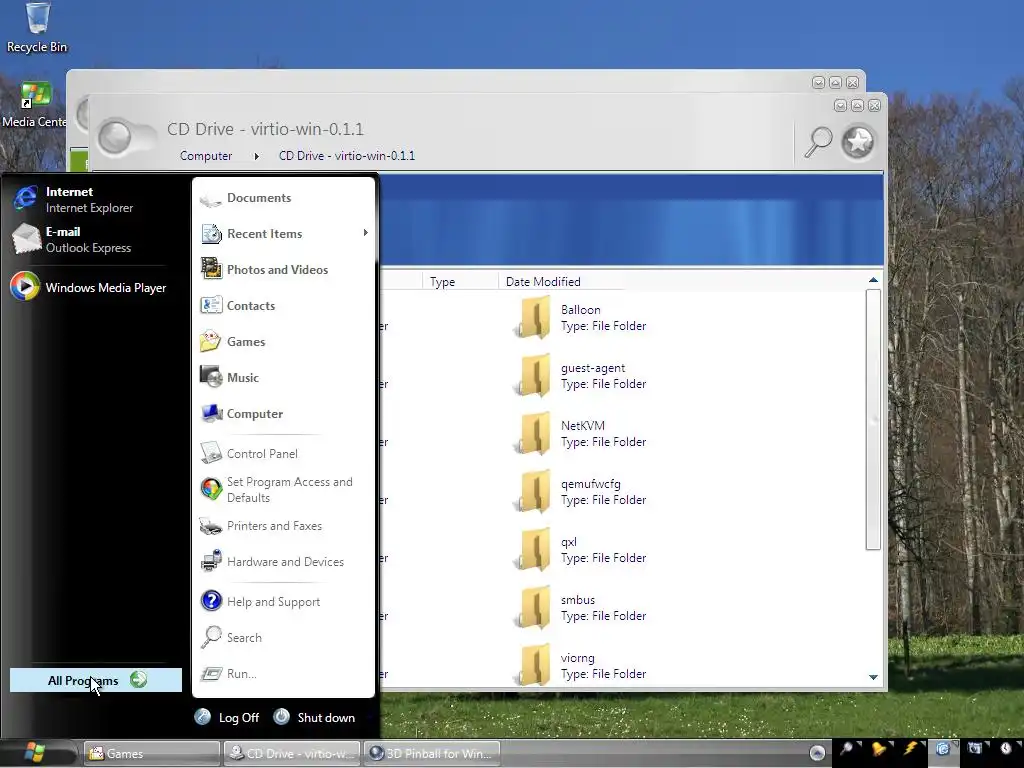
Task: Click Computer in the breadcrumb path
Action: pyautogui.click(x=206, y=155)
